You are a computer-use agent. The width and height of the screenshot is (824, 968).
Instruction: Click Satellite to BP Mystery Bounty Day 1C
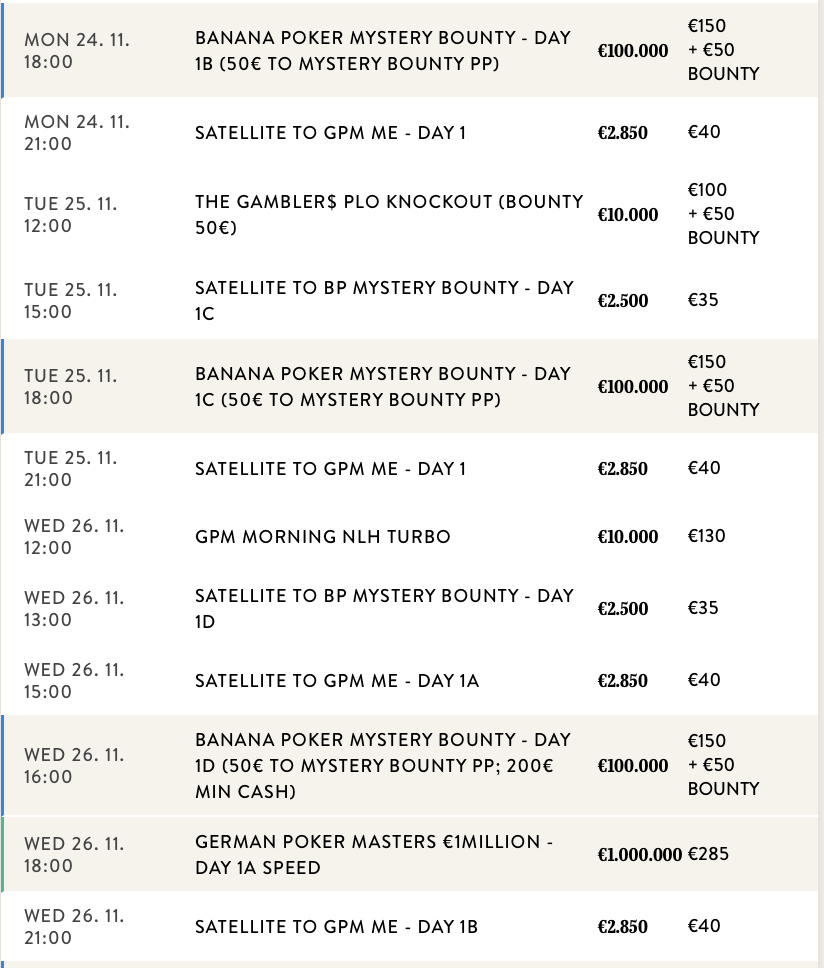(x=384, y=300)
